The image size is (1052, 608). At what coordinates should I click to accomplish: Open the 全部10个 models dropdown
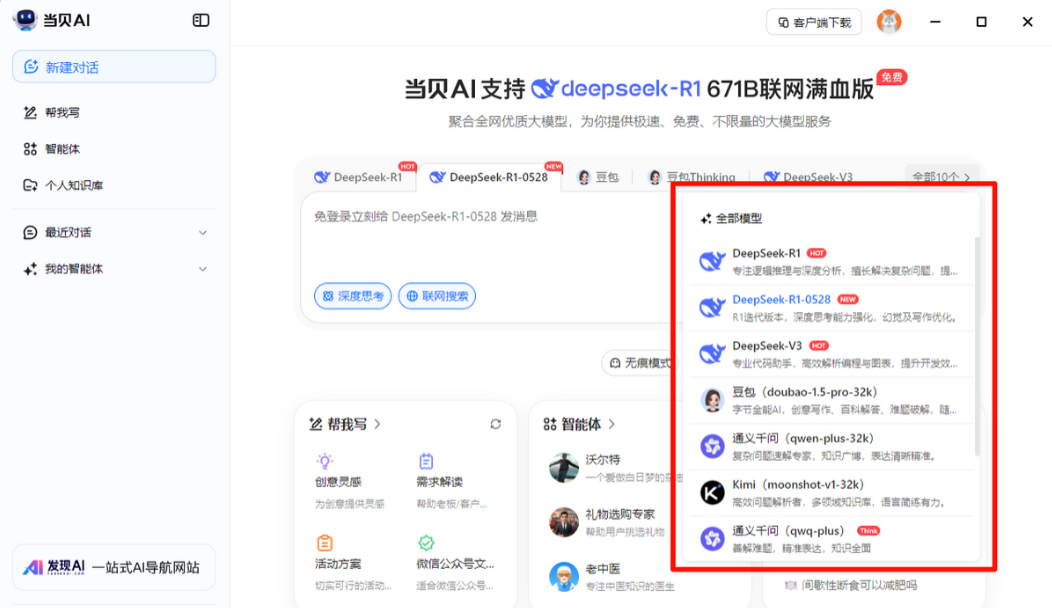(941, 176)
